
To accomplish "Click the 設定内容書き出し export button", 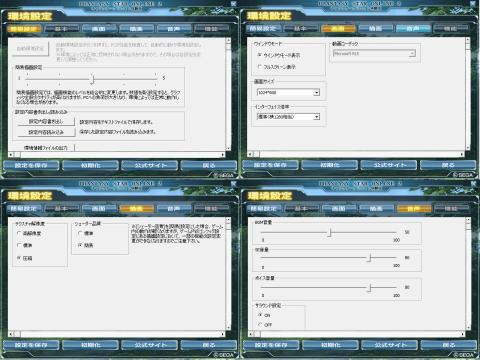I will (46, 122).
